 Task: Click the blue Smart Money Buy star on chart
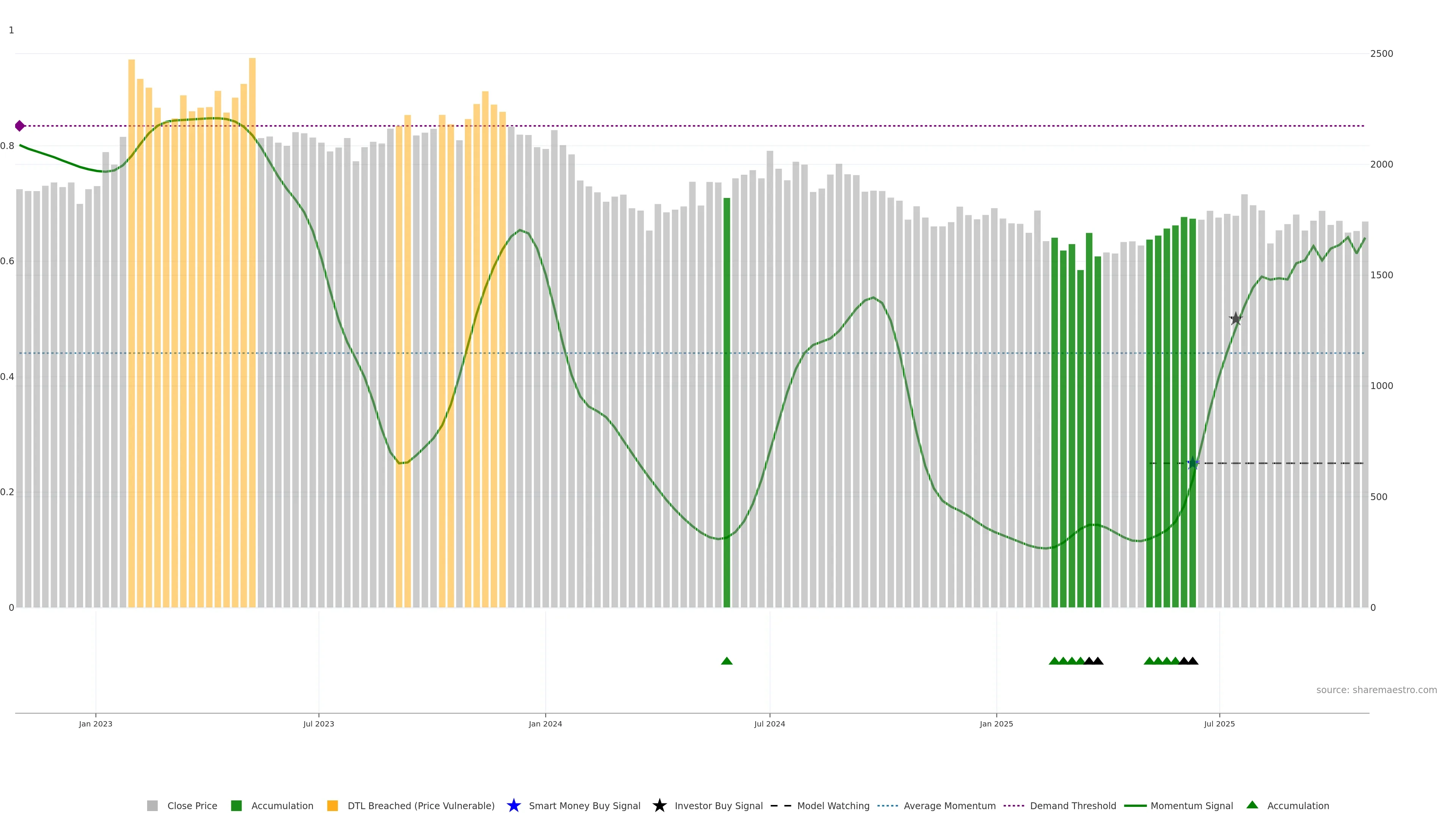coord(1192,463)
